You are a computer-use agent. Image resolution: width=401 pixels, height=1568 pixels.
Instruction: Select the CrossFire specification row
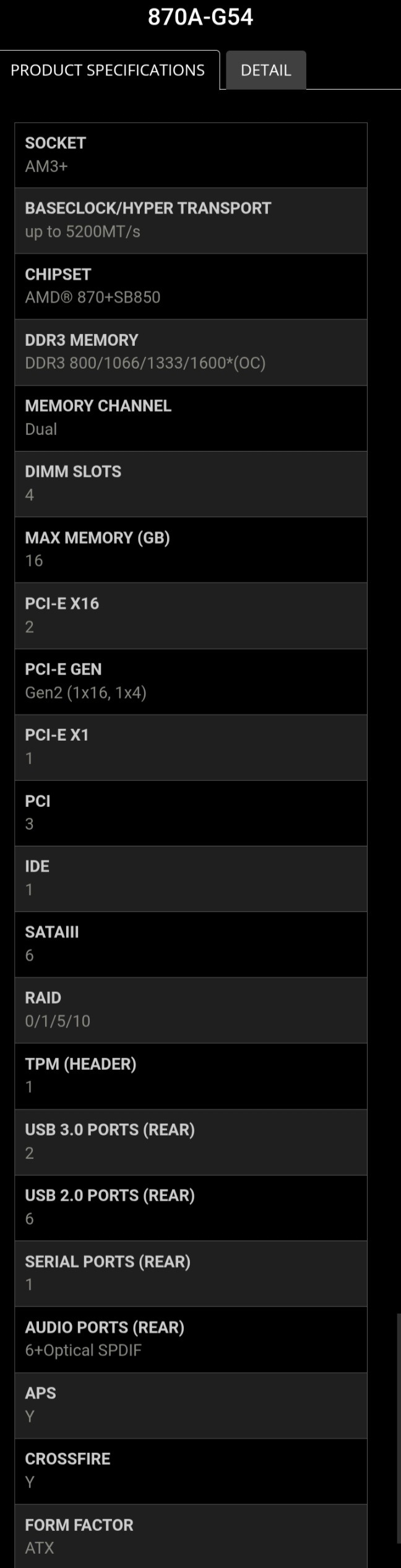(x=191, y=1470)
